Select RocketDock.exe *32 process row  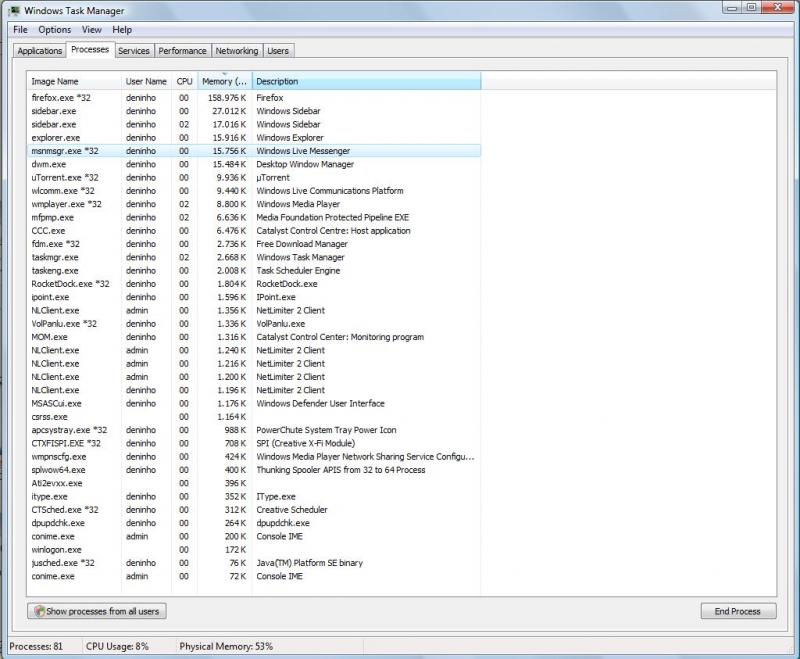click(x=254, y=284)
